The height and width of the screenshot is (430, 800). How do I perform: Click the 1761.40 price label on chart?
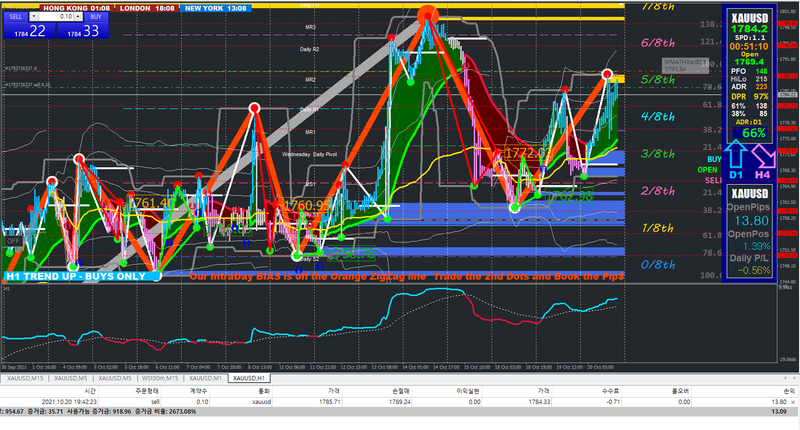click(x=149, y=203)
